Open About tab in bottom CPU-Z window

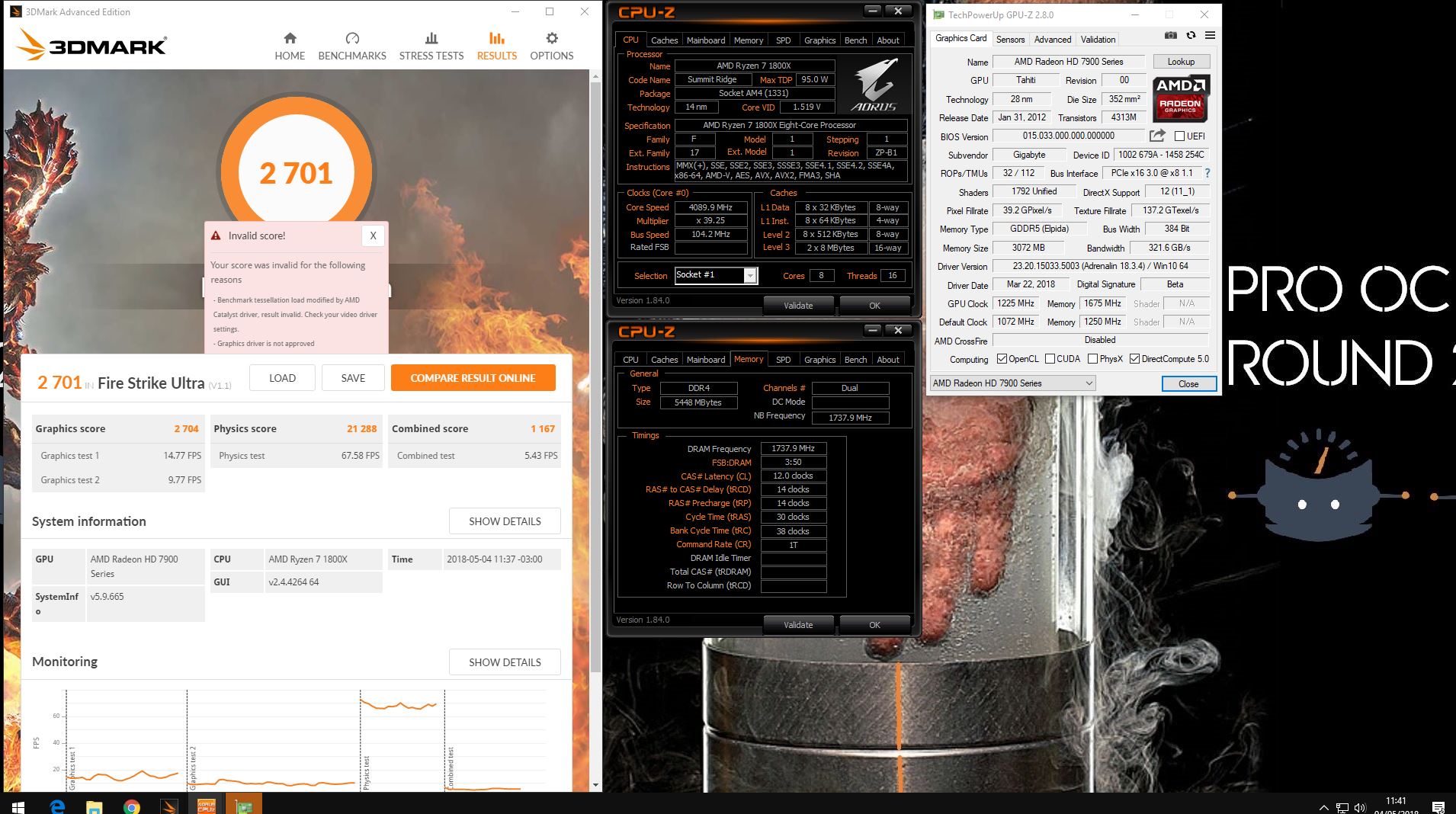(888, 360)
